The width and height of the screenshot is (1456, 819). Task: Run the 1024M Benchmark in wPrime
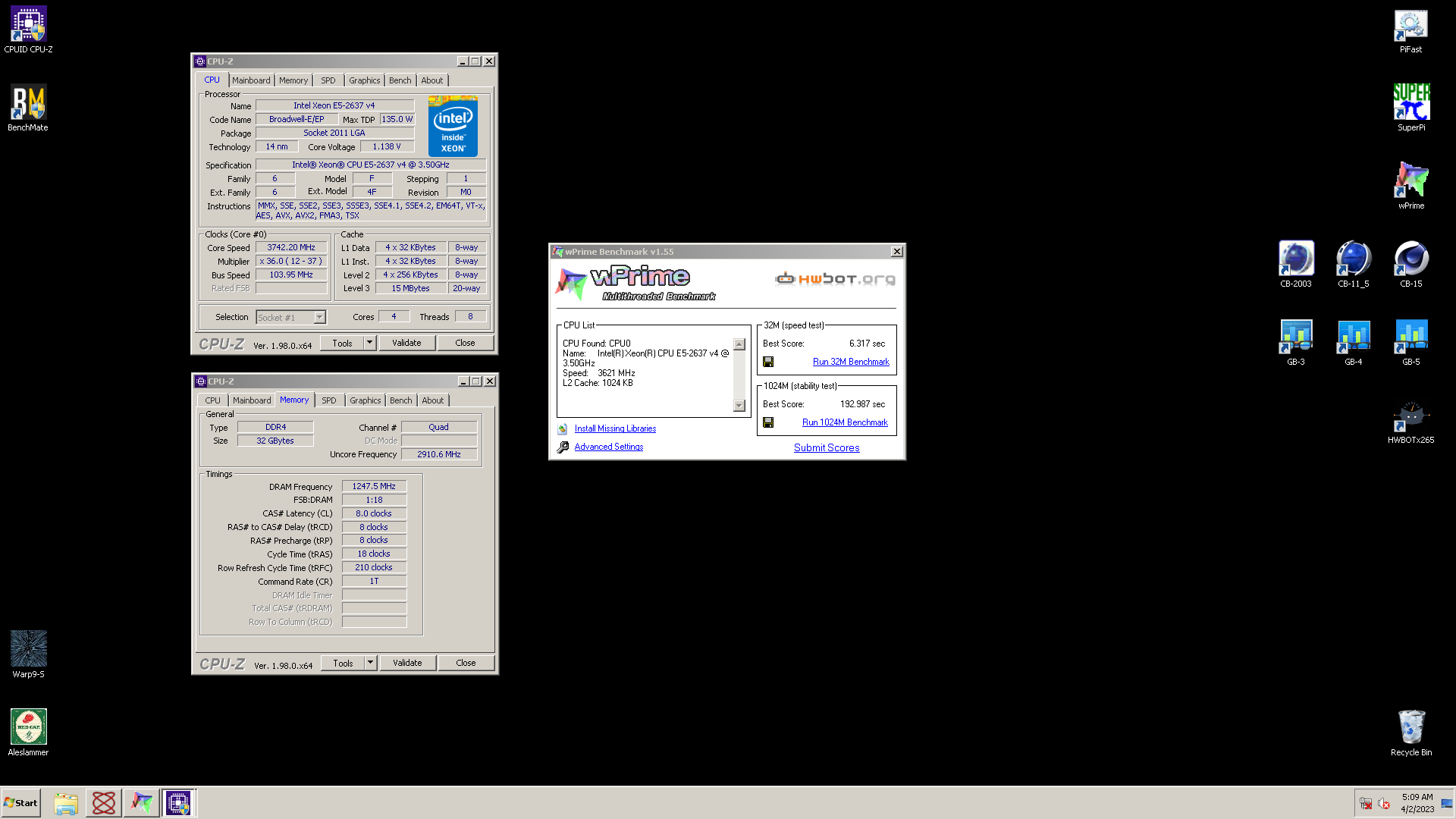pyautogui.click(x=845, y=423)
